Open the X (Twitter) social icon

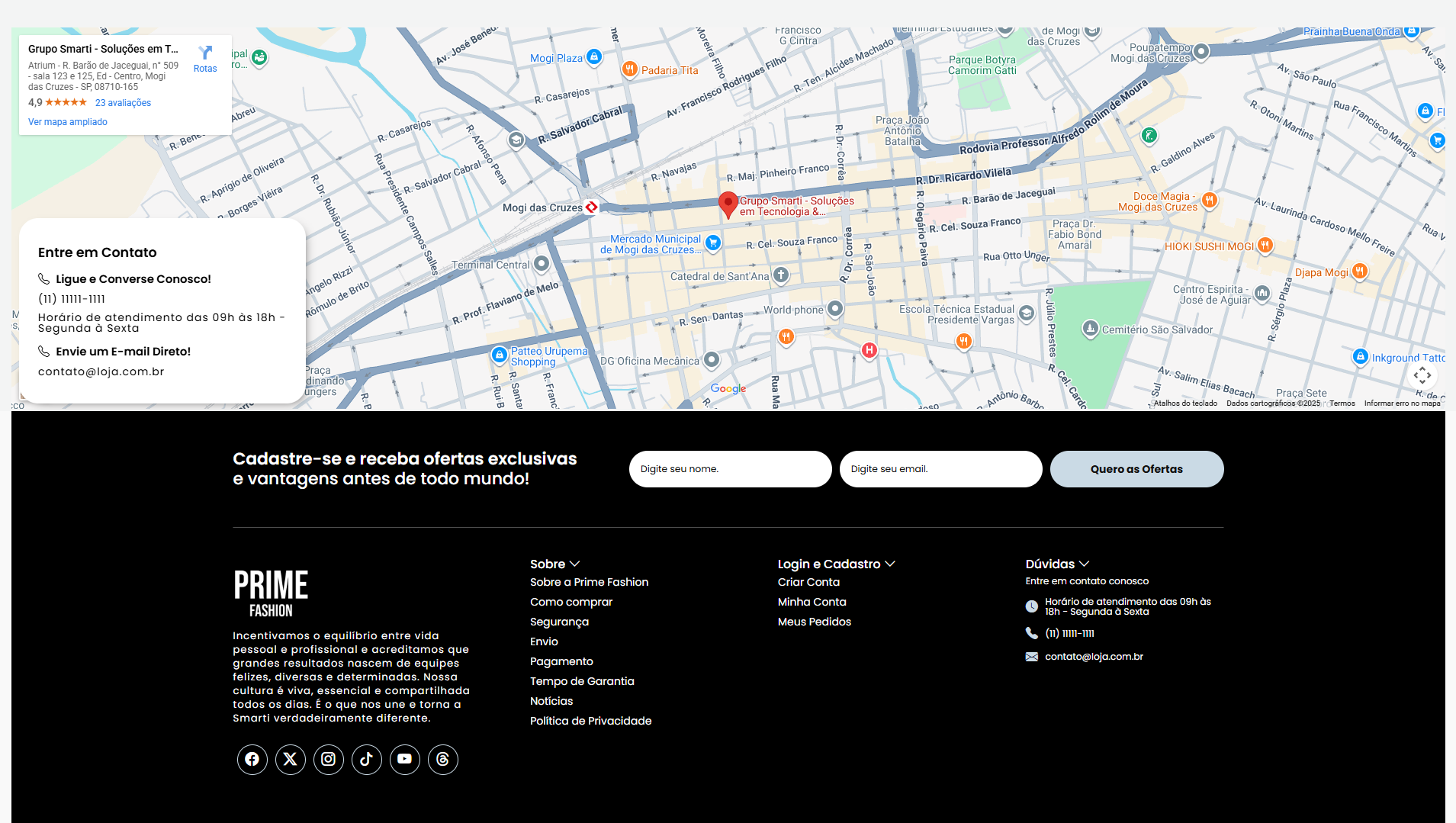[291, 759]
